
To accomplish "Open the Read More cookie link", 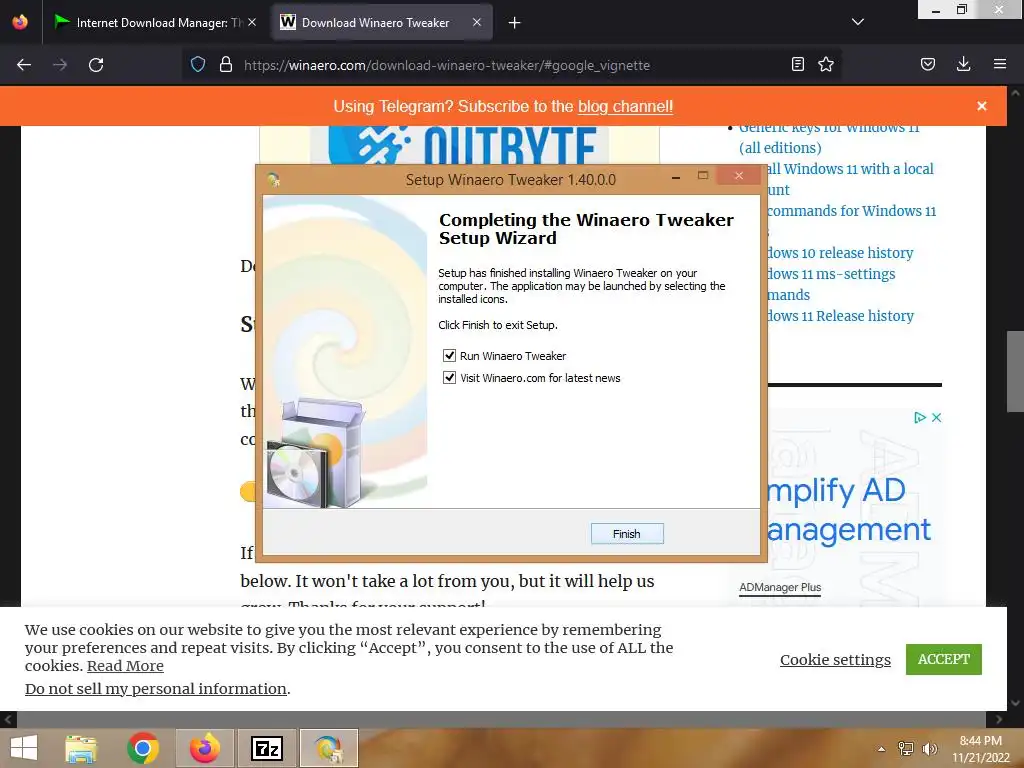I will (x=125, y=665).
